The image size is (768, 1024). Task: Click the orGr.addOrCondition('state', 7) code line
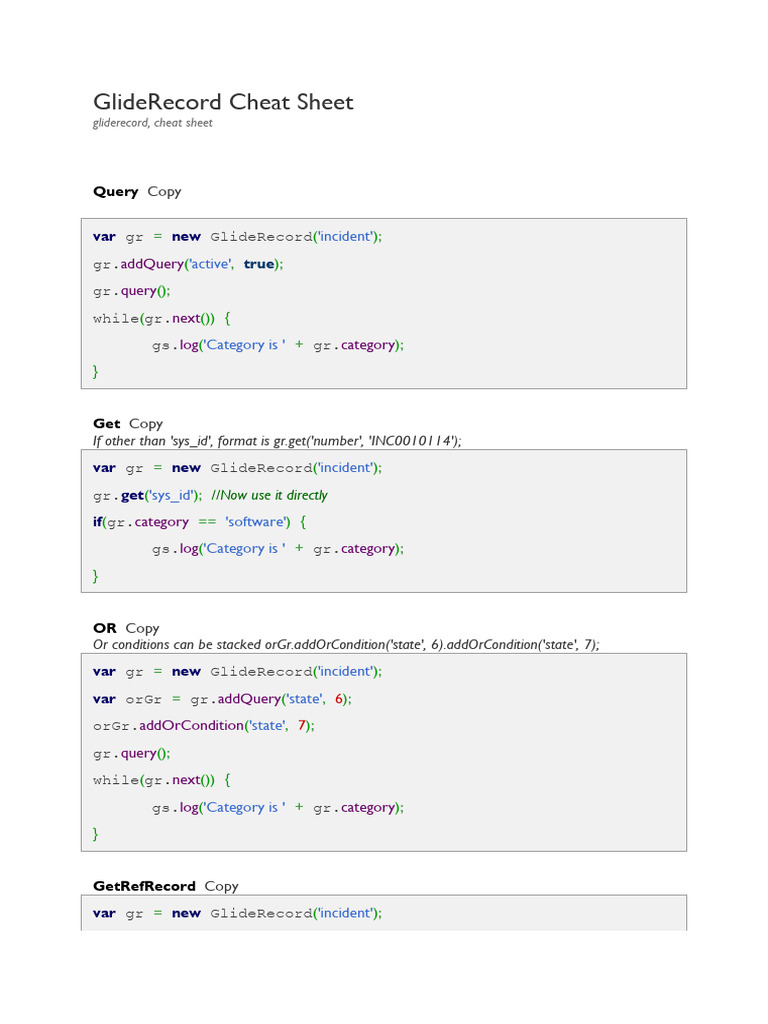coord(204,725)
